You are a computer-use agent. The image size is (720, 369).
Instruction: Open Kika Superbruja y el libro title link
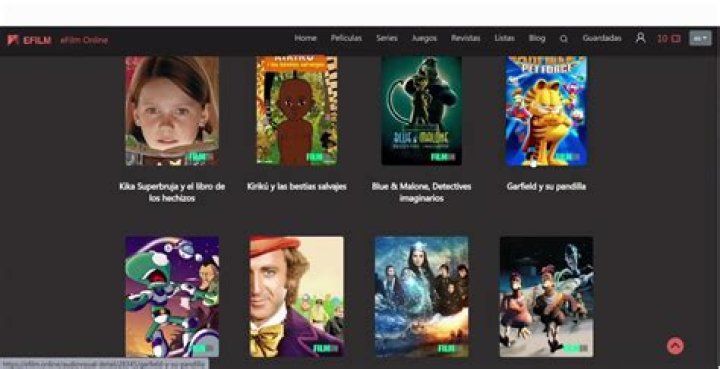click(172, 192)
